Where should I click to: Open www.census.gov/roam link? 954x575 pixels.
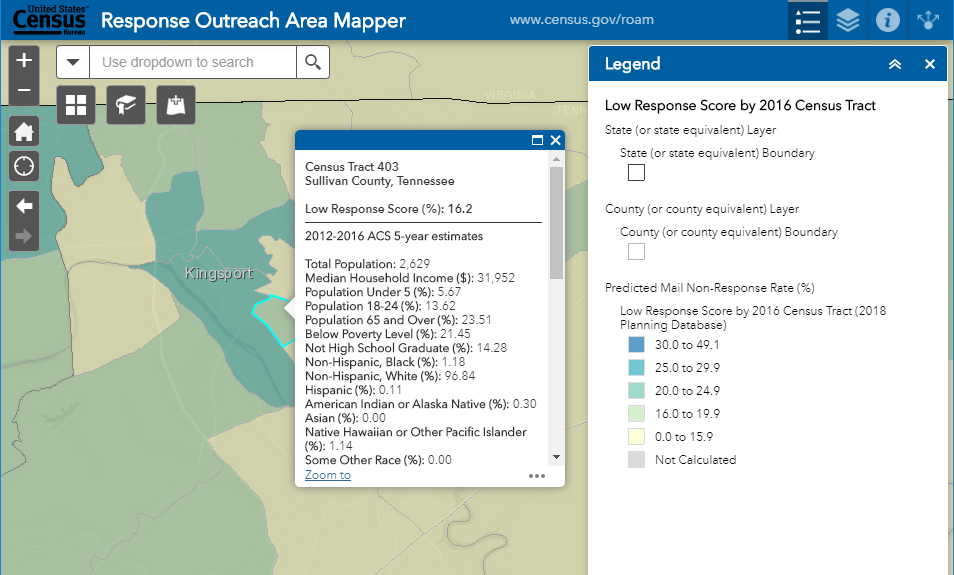(x=582, y=19)
